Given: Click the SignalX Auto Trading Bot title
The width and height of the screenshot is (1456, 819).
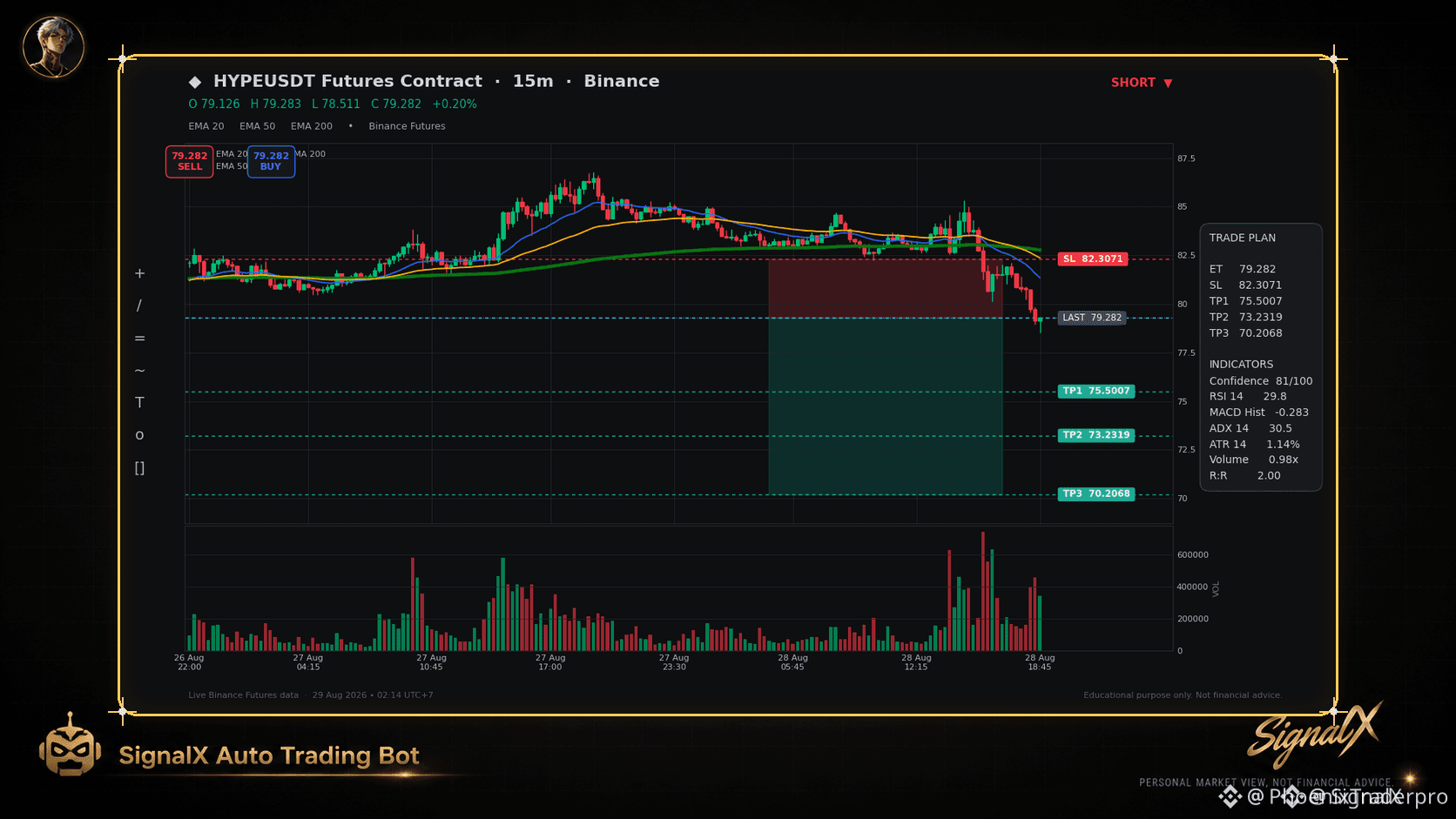Looking at the screenshot, I should pyautogui.click(x=269, y=755).
